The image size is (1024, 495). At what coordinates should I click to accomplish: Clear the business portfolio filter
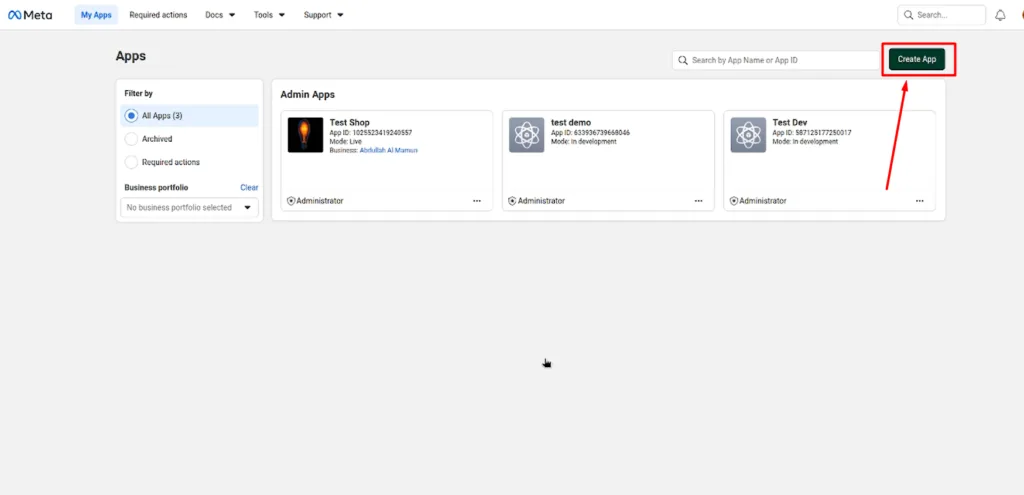click(249, 188)
